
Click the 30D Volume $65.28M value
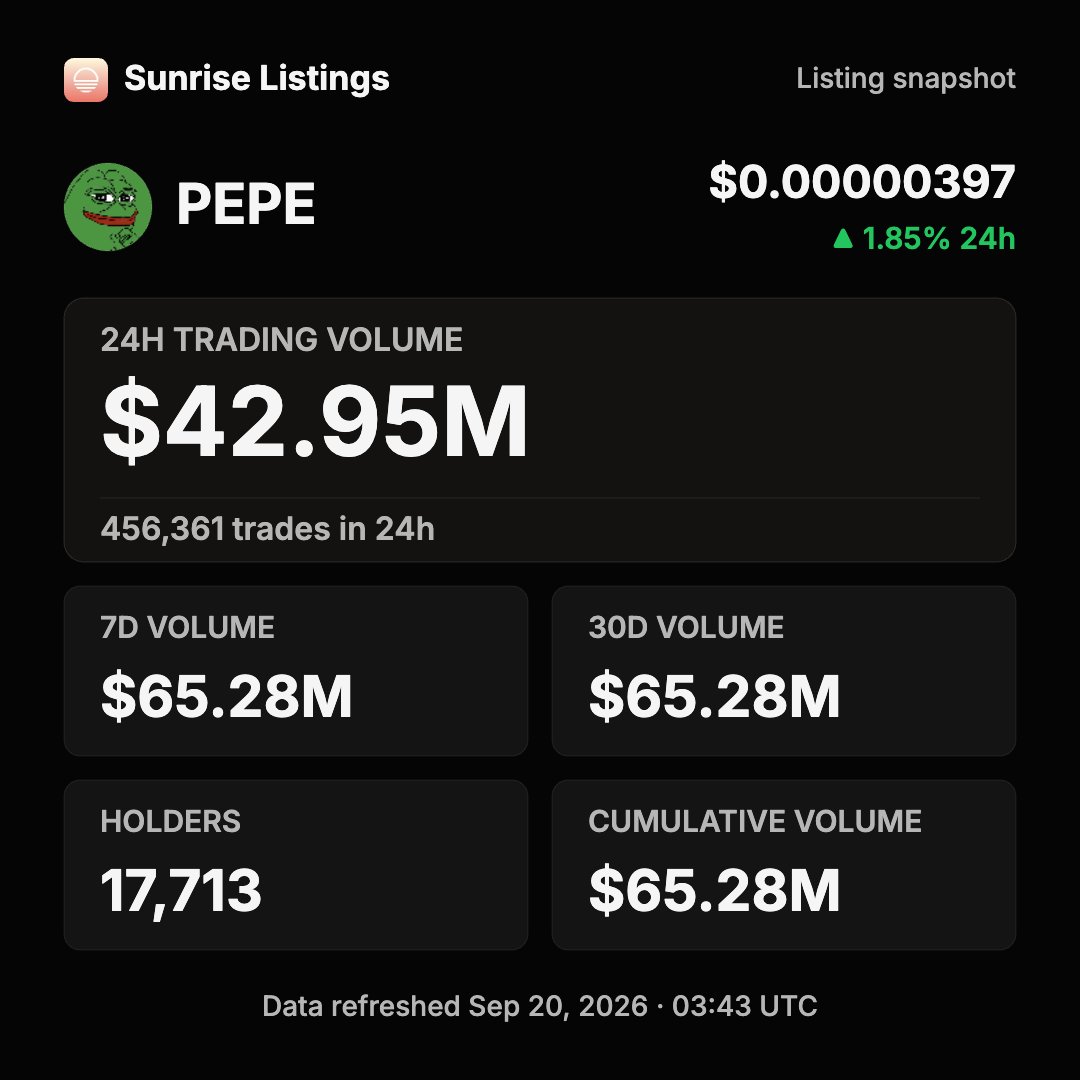714,696
